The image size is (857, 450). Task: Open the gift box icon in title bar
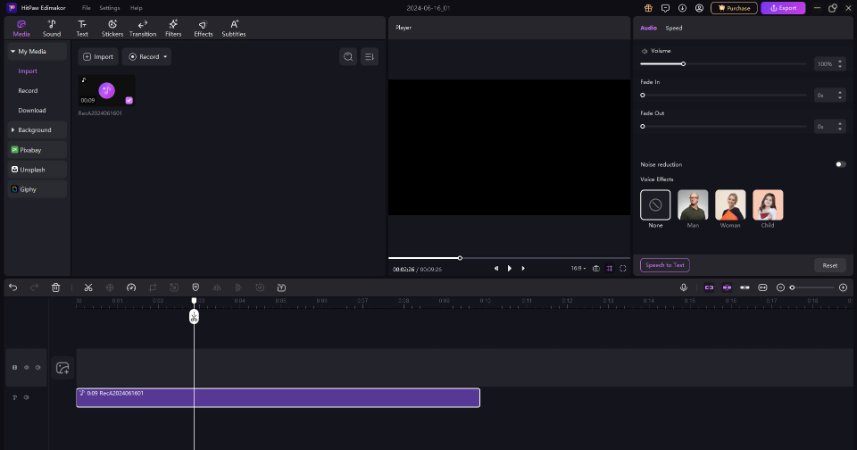pos(648,8)
